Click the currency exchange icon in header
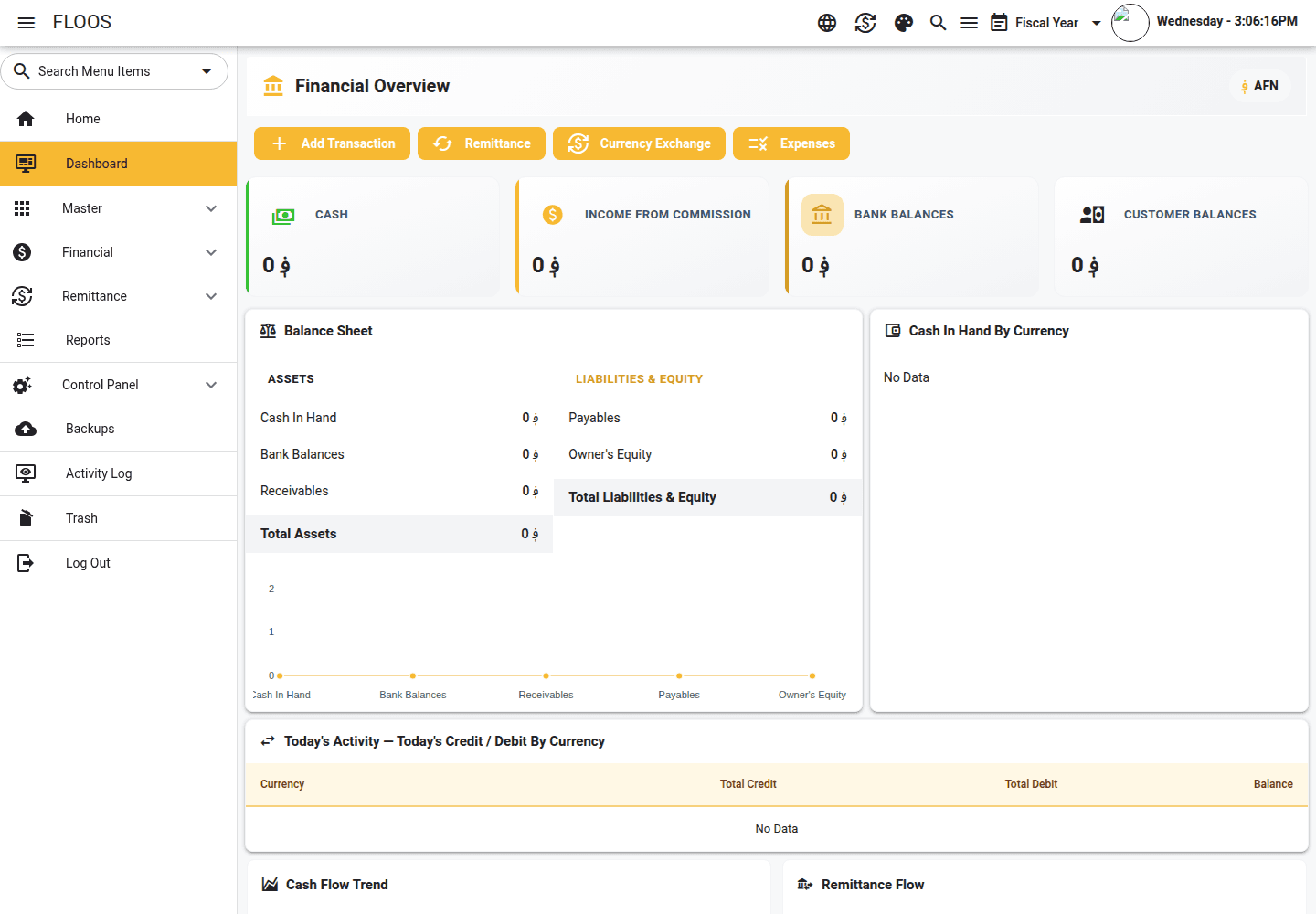The height and width of the screenshot is (914, 1316). [x=865, y=23]
